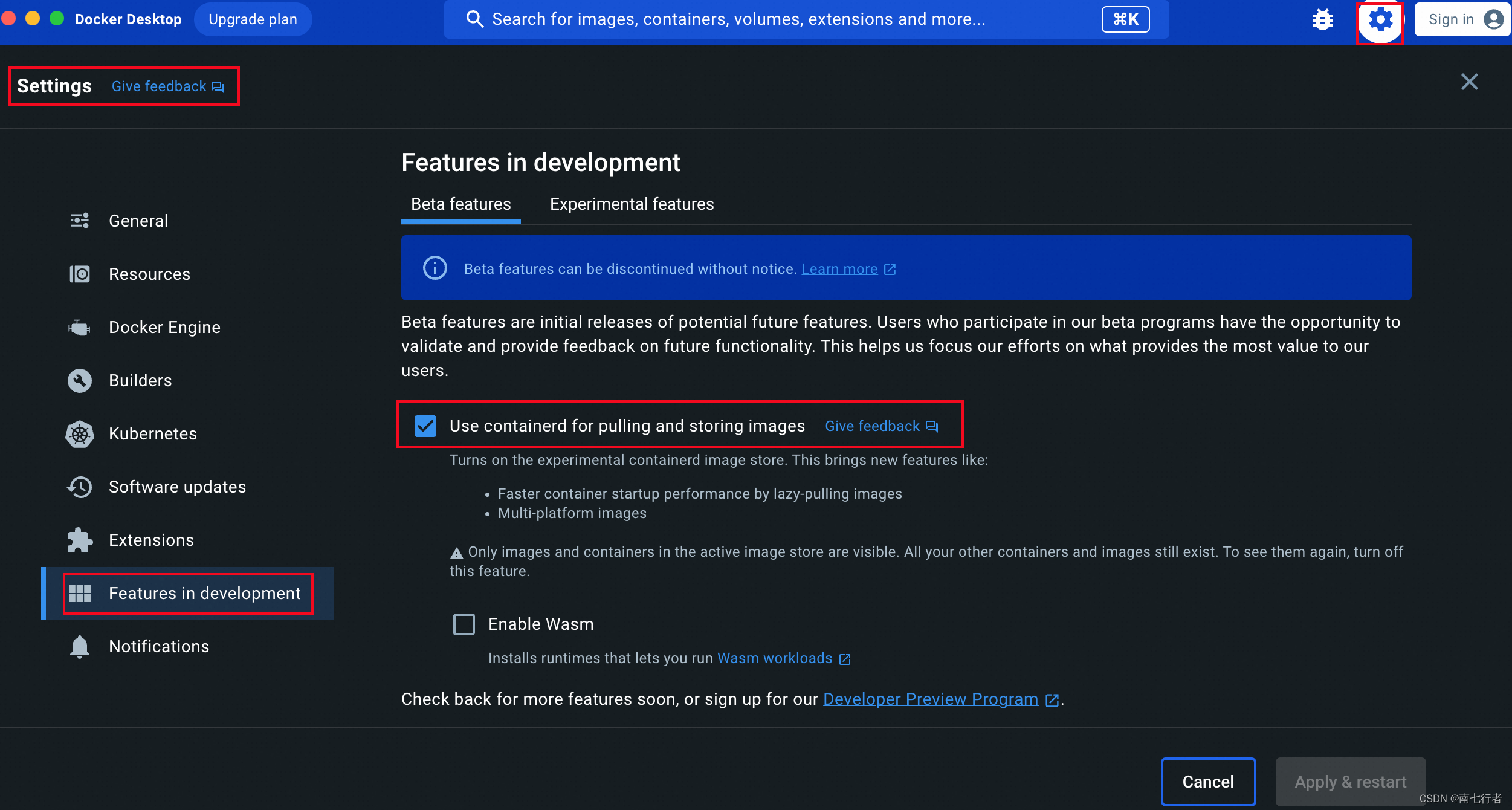Toggle the Beta features tab selection
Viewport: 1512px width, 810px height.
tap(461, 204)
